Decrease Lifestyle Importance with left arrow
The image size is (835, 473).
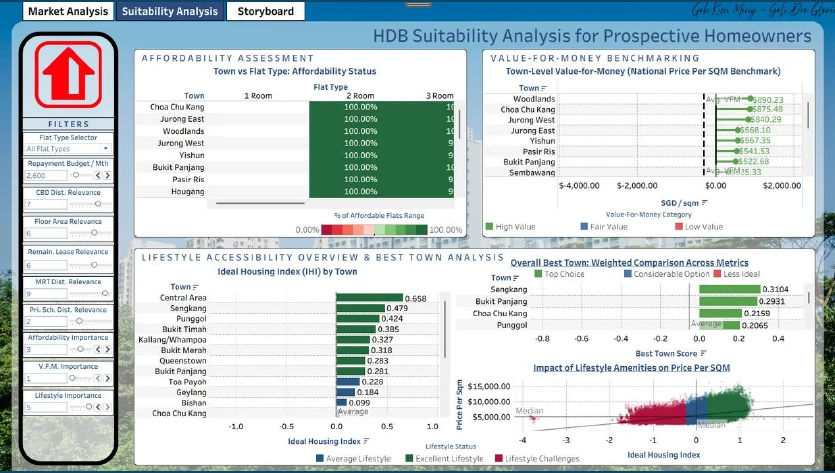(98, 407)
